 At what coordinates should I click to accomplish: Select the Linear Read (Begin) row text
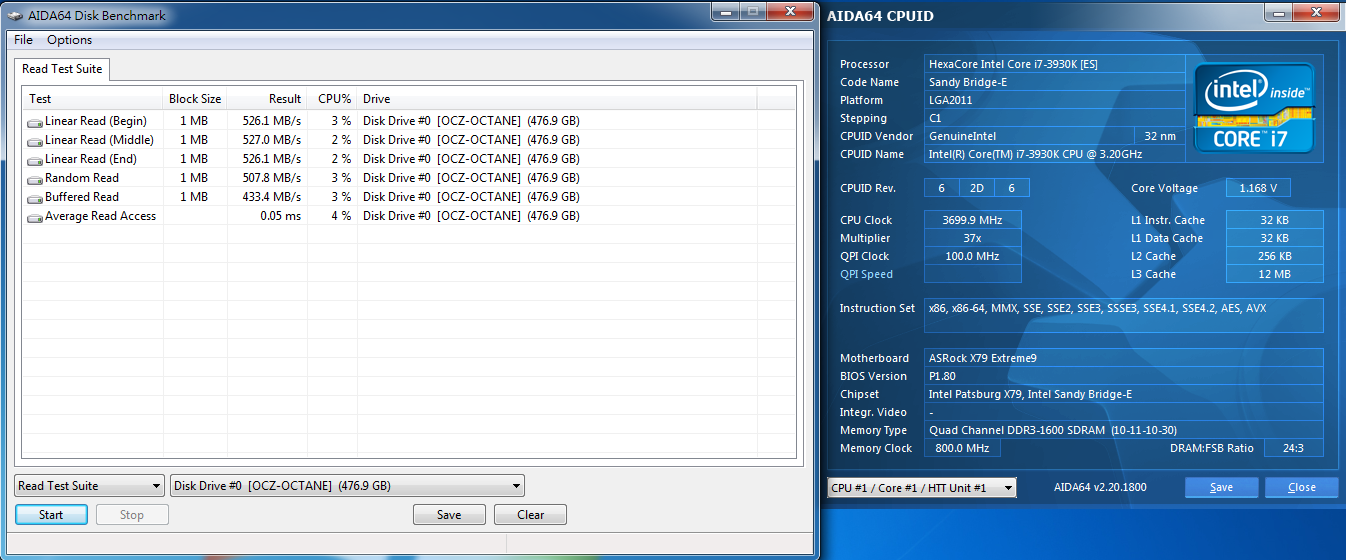click(x=96, y=122)
